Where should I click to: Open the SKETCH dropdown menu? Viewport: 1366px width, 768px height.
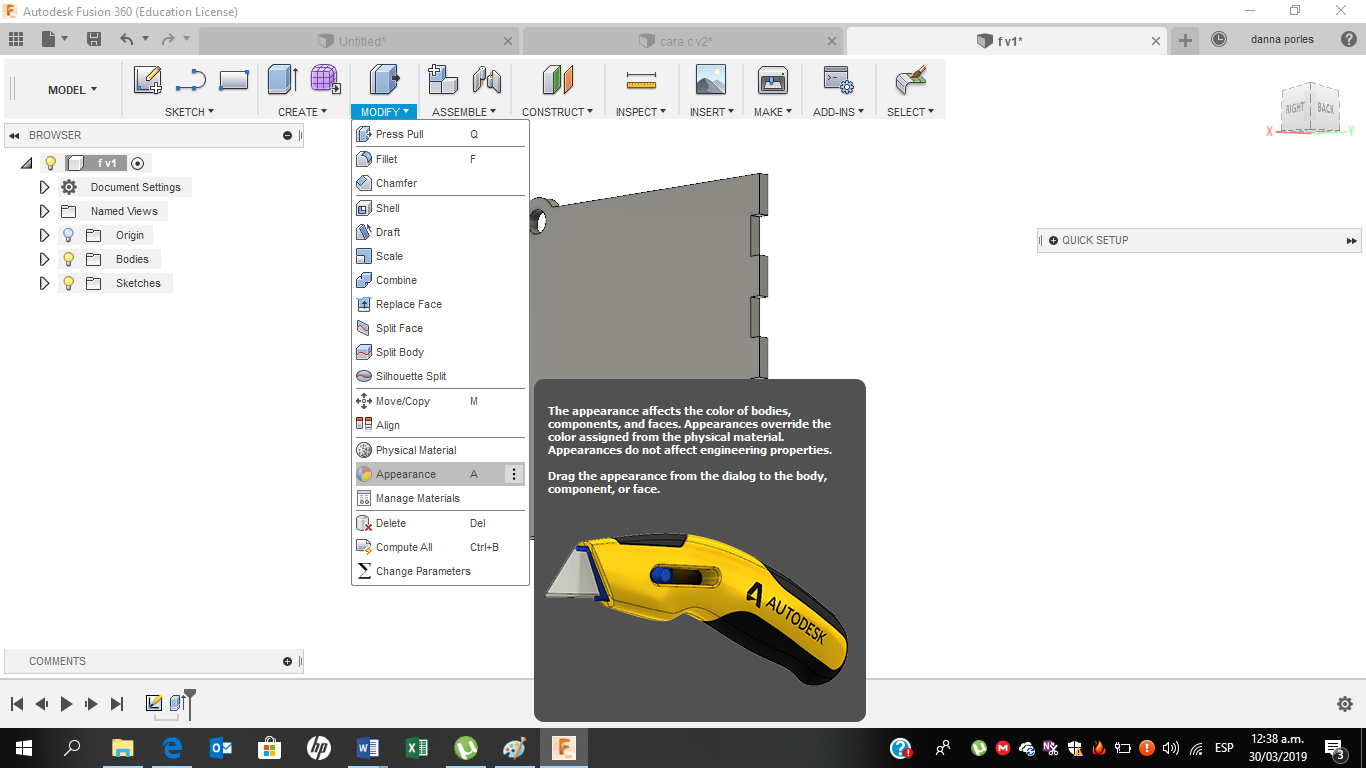(x=190, y=112)
